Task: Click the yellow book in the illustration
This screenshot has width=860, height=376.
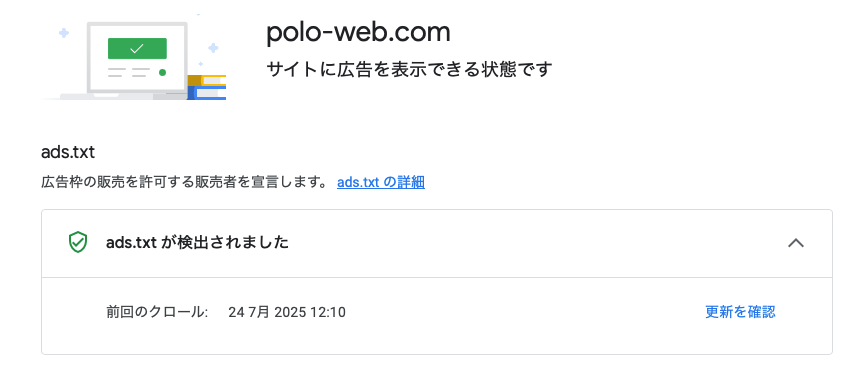Action: click(x=207, y=81)
